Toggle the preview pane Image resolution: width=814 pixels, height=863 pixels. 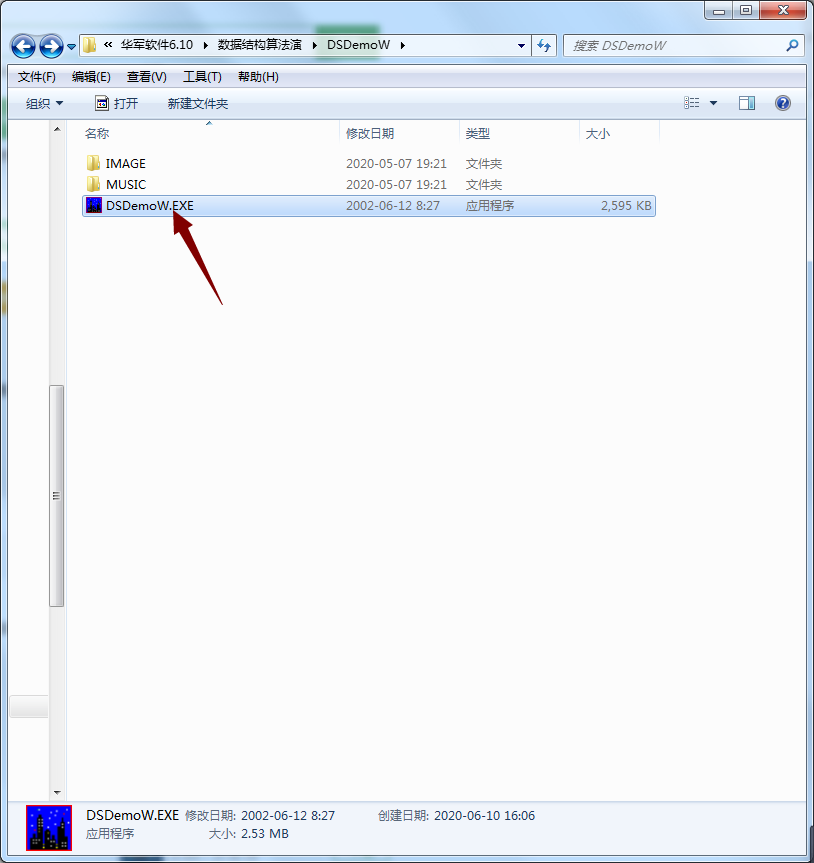(x=747, y=103)
